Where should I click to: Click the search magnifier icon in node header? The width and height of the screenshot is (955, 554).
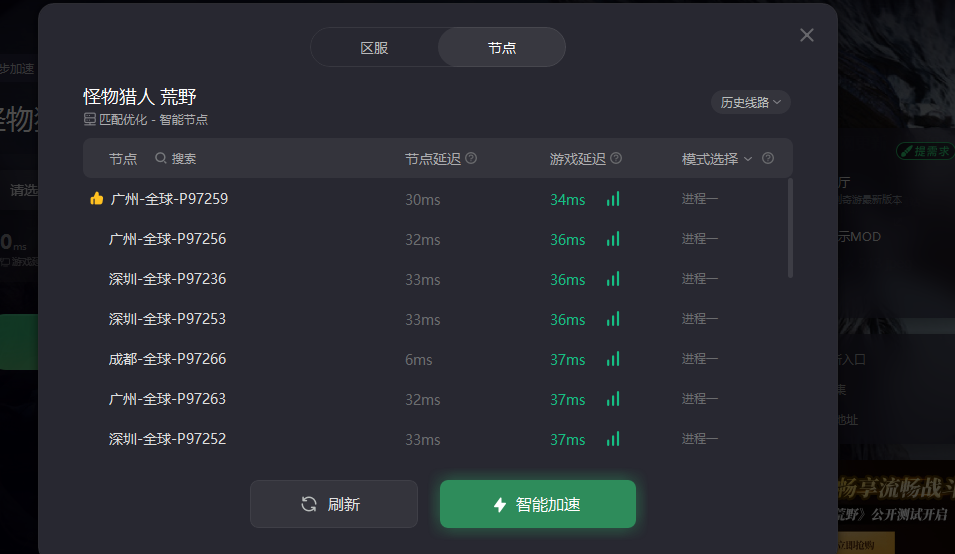[161, 158]
